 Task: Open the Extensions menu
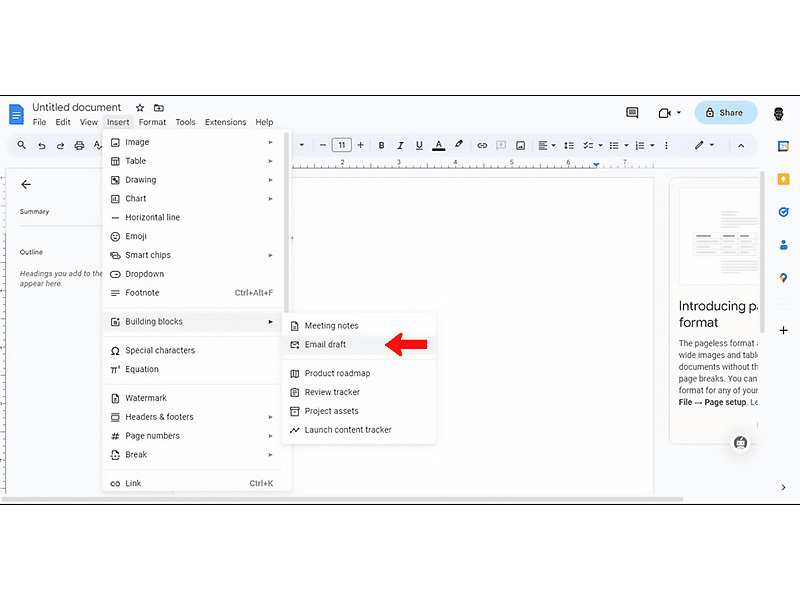[226, 122]
